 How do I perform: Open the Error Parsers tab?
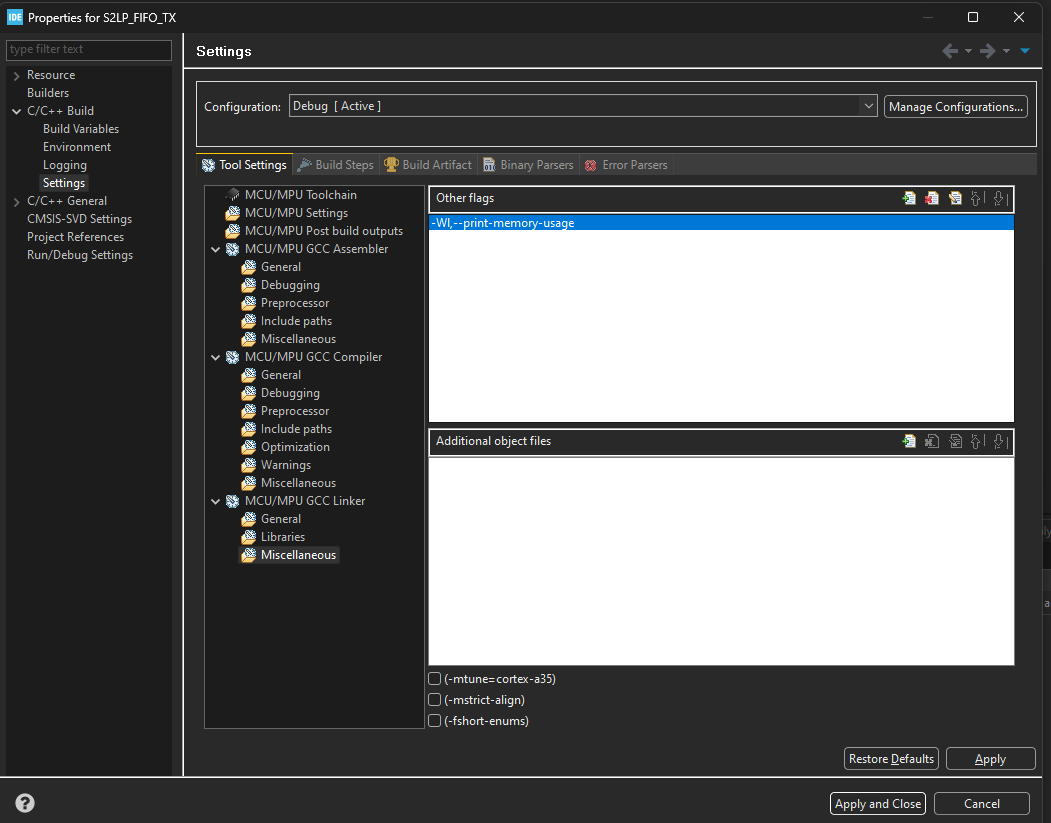click(626, 164)
